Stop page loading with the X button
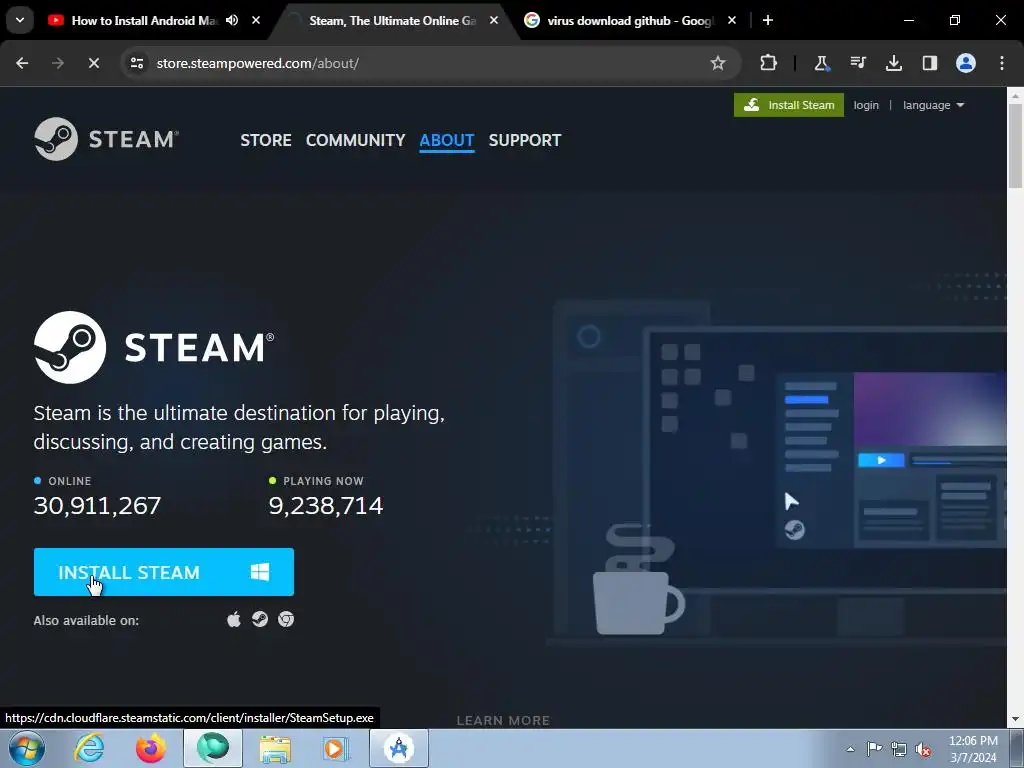The height and width of the screenshot is (768, 1024). 93,63
